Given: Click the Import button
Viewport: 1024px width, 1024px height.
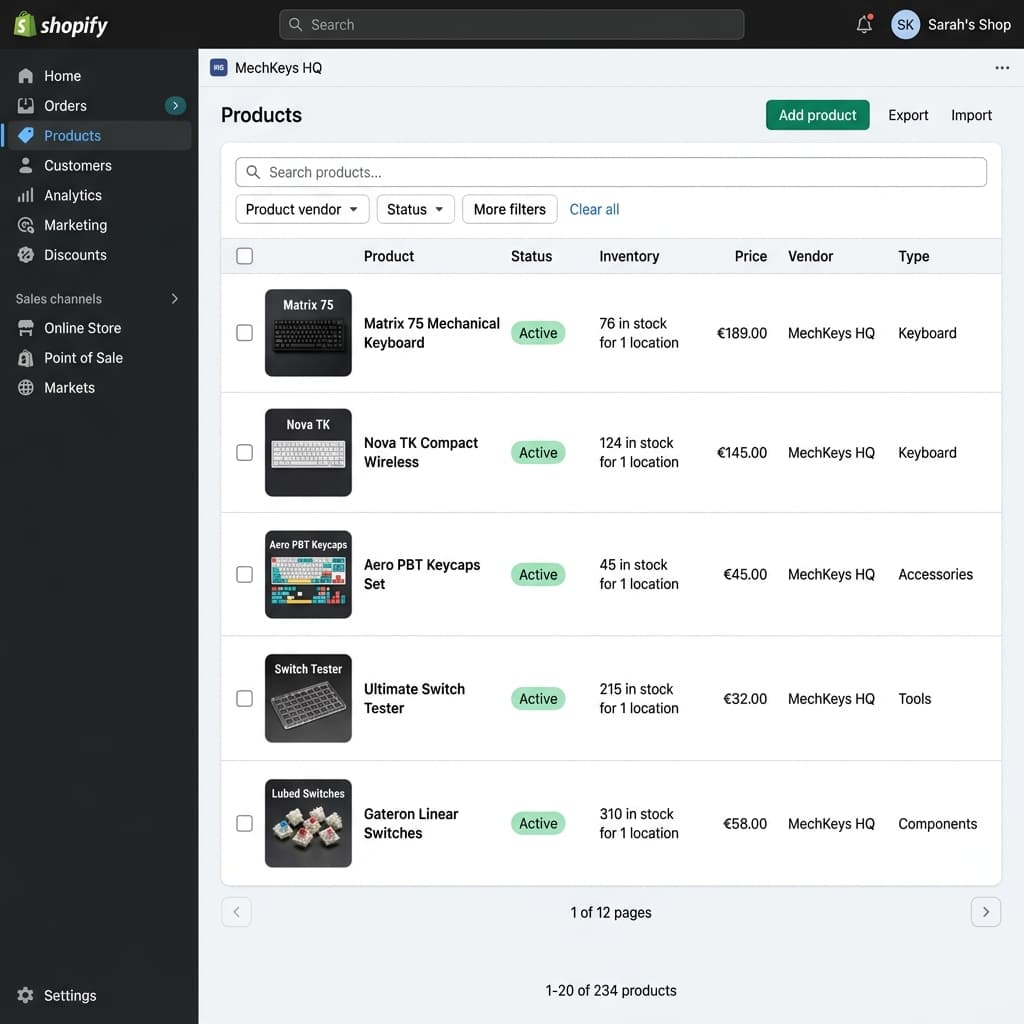Looking at the screenshot, I should click(x=971, y=115).
